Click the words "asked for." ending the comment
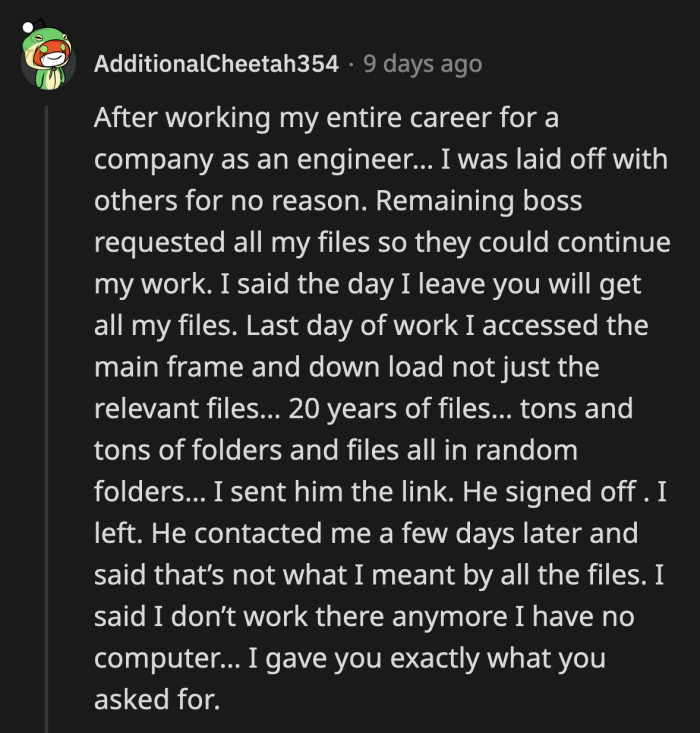Viewport: 700px width, 733px height. pyautogui.click(x=155, y=701)
